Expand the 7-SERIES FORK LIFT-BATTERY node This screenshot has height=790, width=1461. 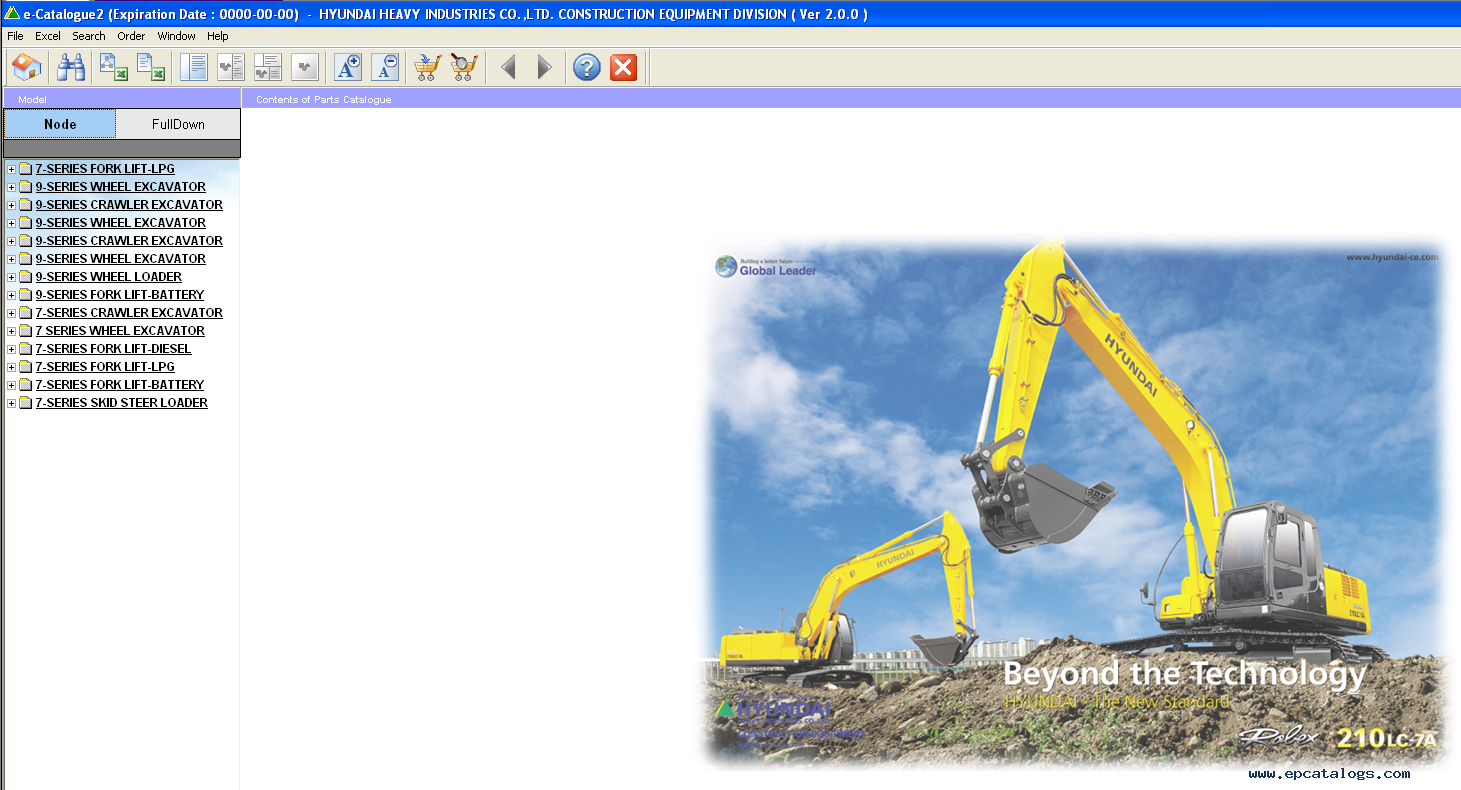click(x=12, y=385)
